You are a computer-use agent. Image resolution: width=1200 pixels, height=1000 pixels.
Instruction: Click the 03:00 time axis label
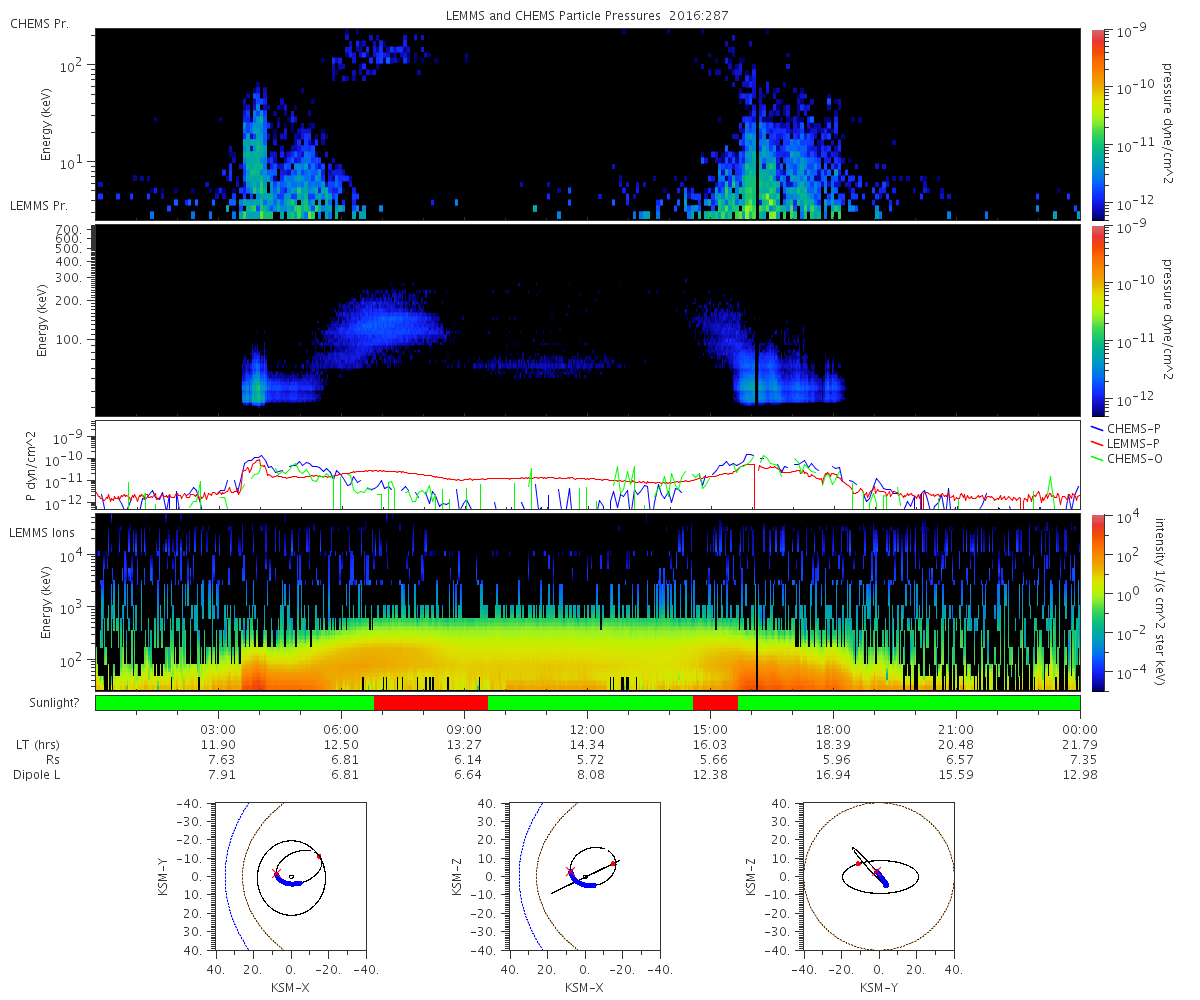[x=218, y=729]
